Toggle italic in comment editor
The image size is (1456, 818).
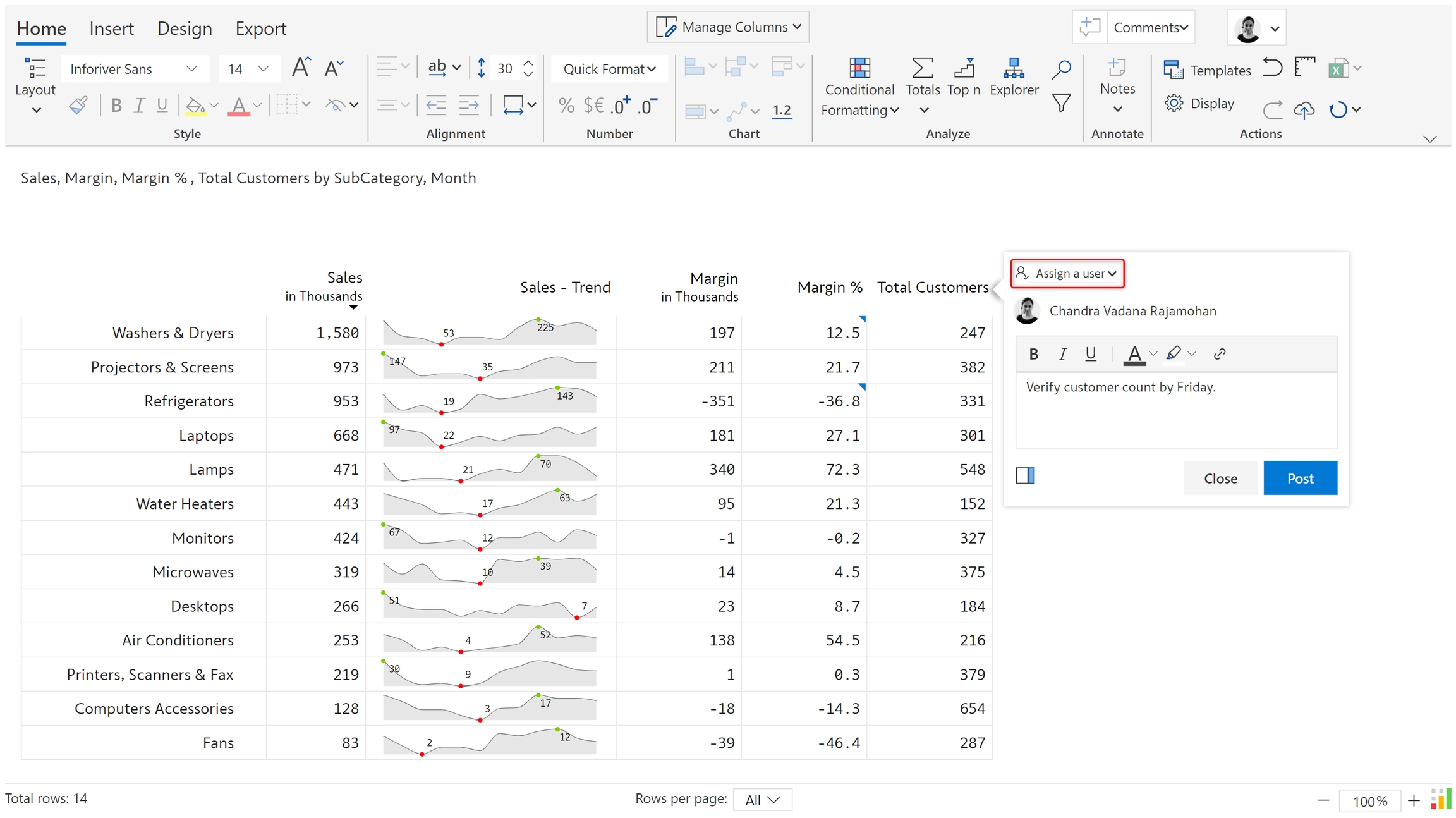click(x=1062, y=354)
